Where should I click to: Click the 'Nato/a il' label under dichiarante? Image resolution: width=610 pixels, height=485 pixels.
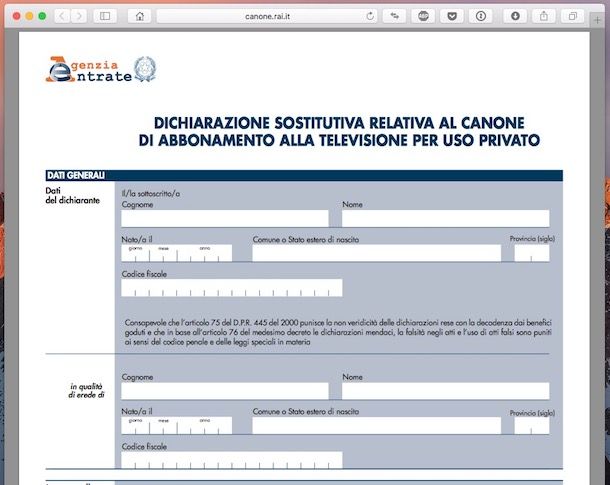137,239
